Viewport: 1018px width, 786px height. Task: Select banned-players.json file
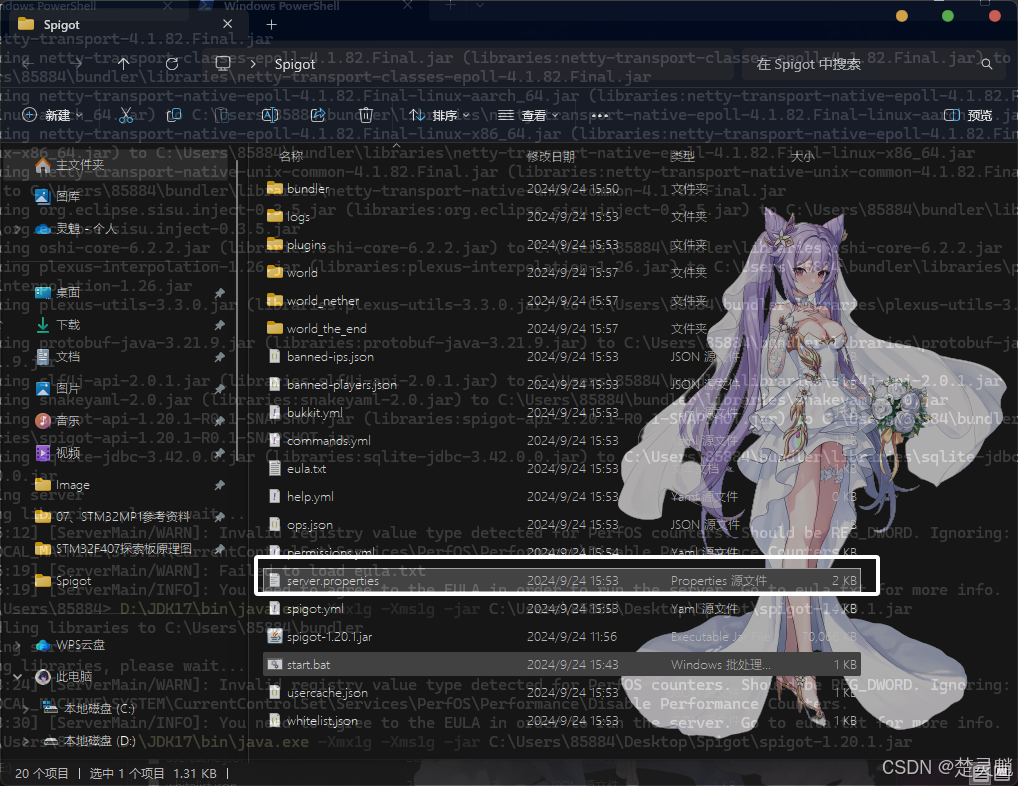coord(562,384)
